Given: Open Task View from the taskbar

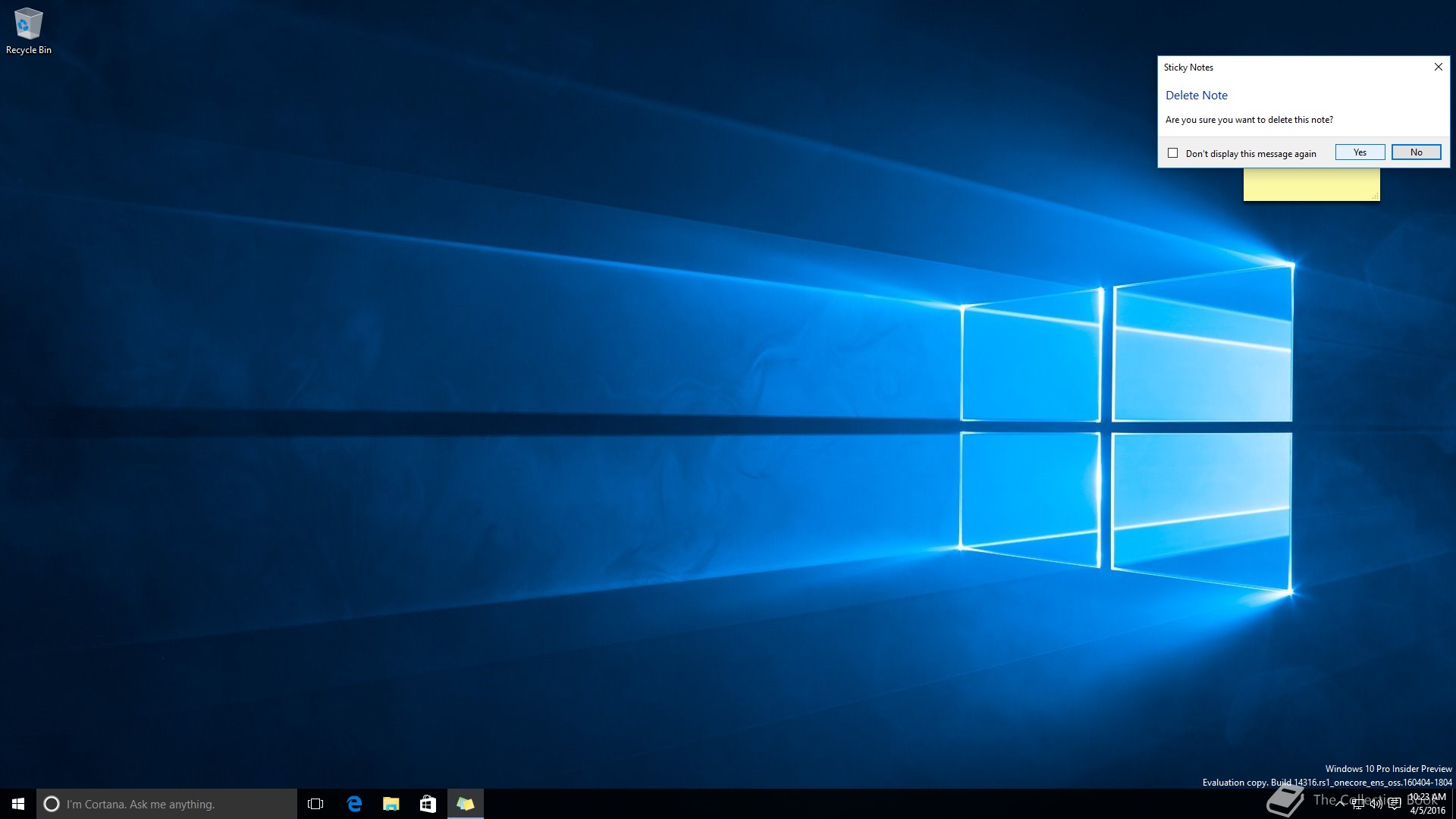Looking at the screenshot, I should coord(315,804).
